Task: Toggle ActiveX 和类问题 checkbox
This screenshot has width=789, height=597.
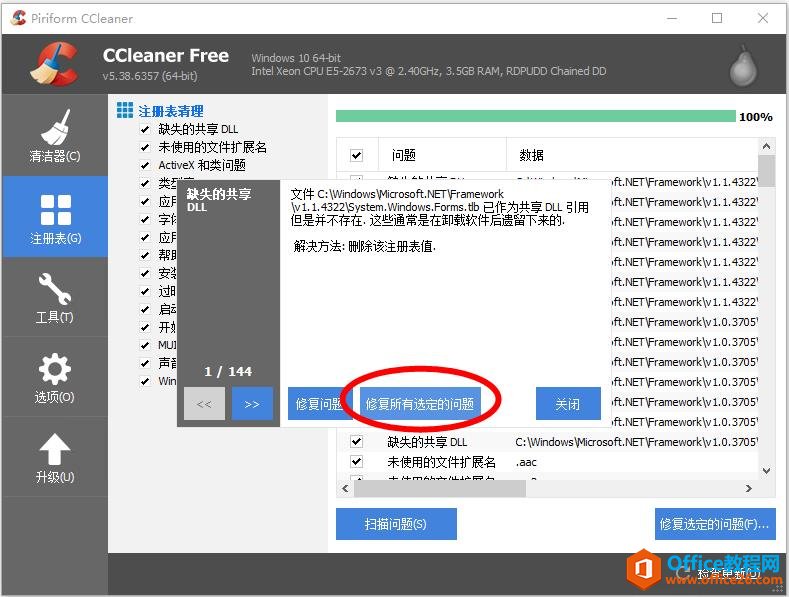Action: pyautogui.click(x=145, y=165)
